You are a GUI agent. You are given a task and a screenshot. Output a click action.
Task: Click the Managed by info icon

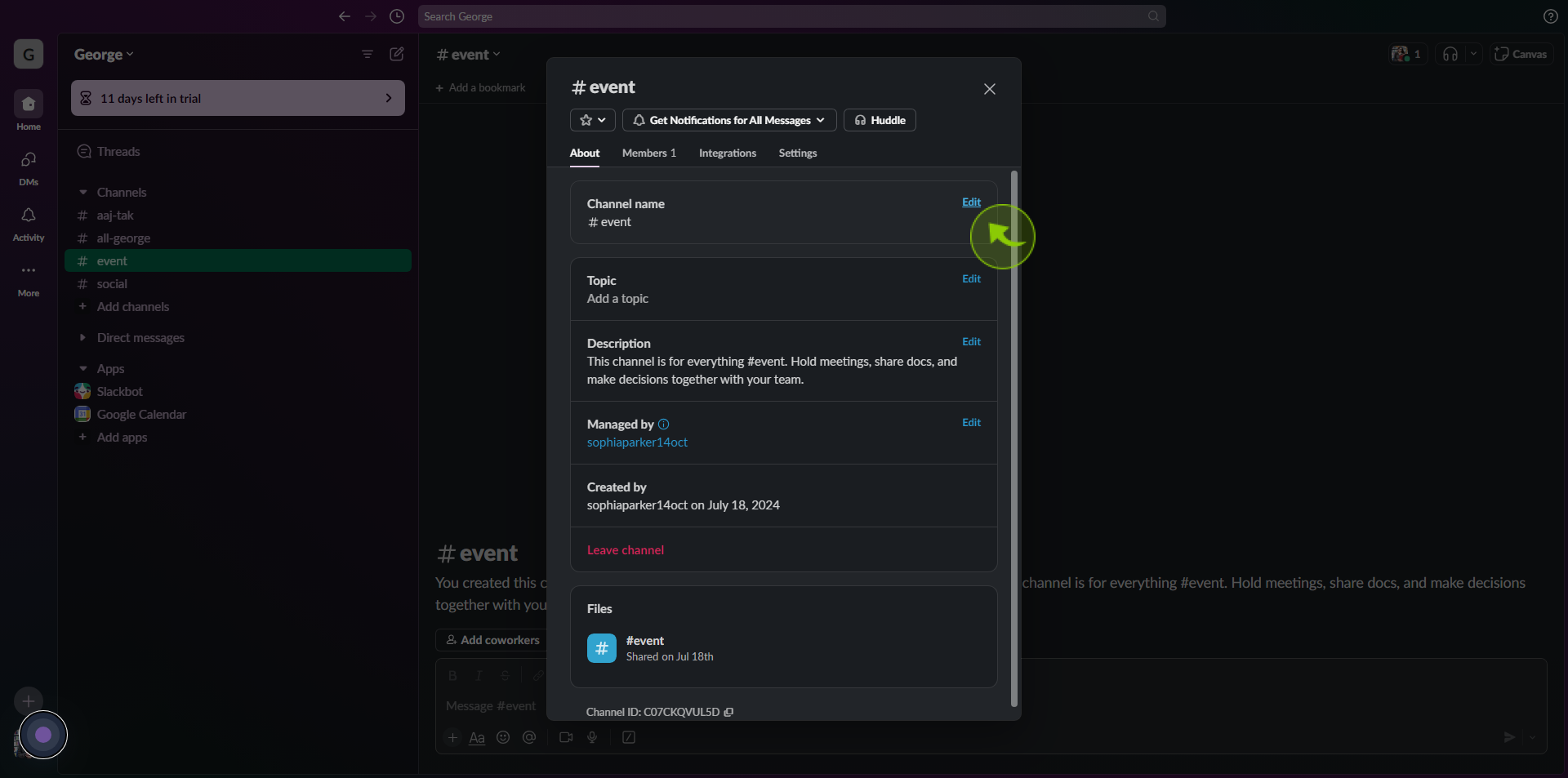(x=663, y=425)
